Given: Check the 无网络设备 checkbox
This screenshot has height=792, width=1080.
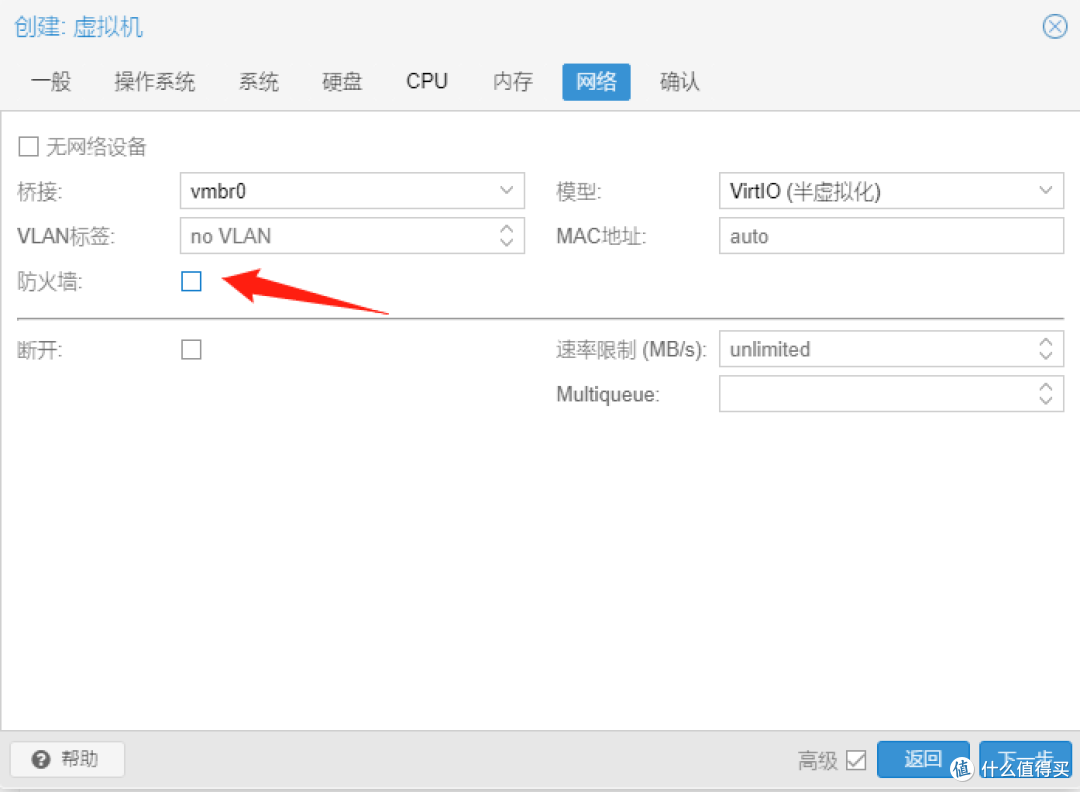Looking at the screenshot, I should (x=28, y=147).
